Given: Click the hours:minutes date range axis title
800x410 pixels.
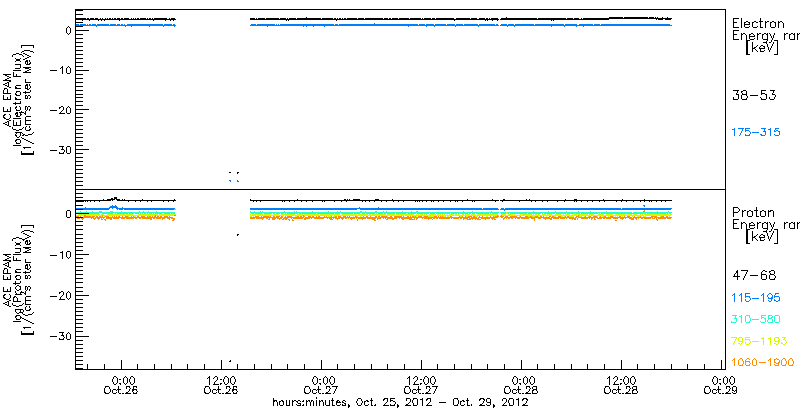Looking at the screenshot, I should point(400,402).
